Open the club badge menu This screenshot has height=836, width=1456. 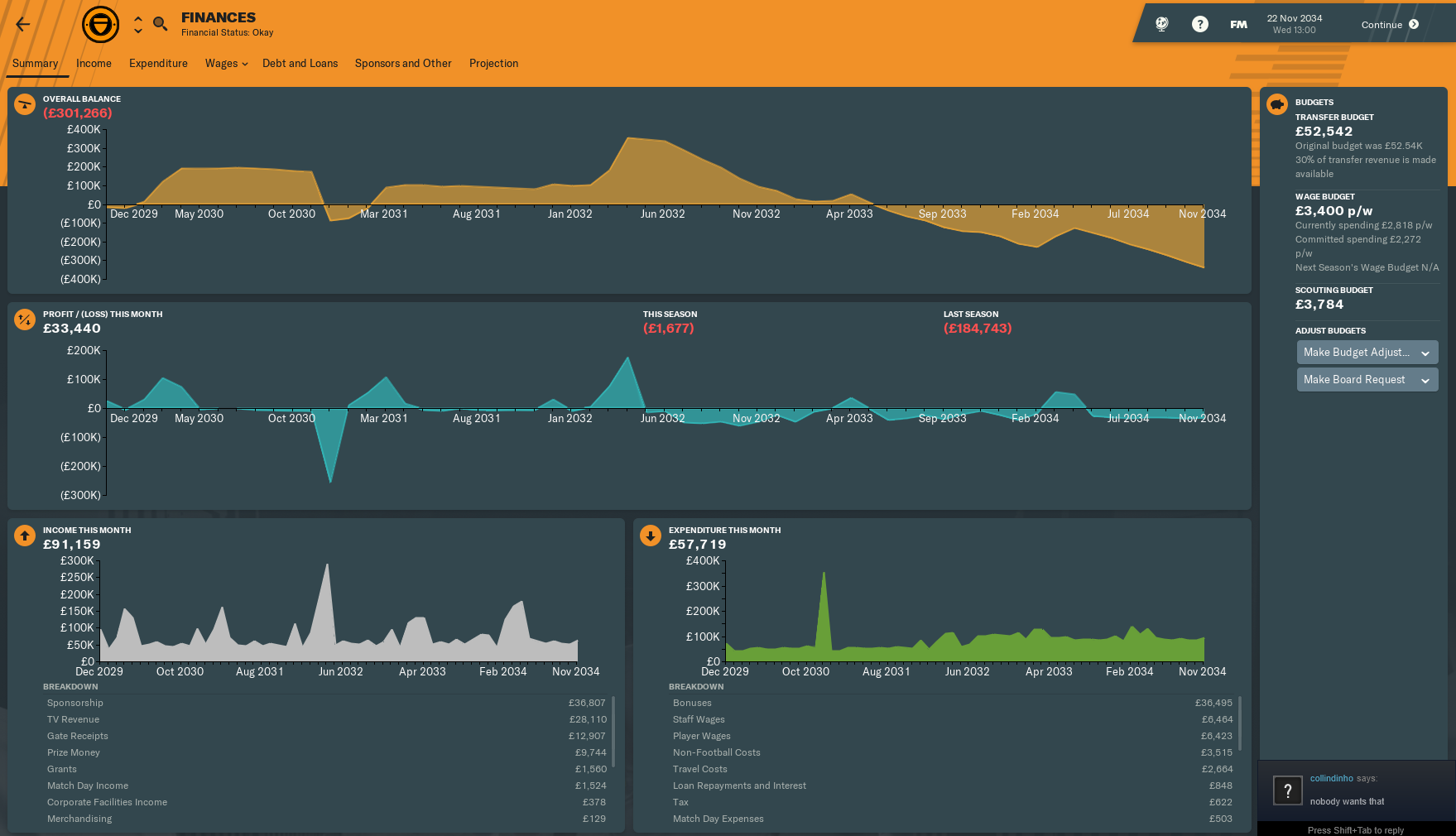(x=100, y=25)
